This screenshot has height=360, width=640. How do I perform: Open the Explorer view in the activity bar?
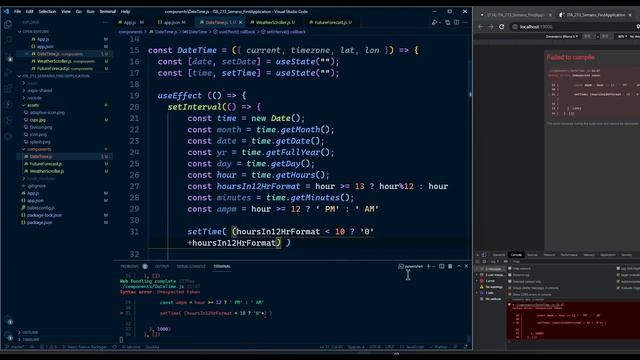(x=8, y=24)
